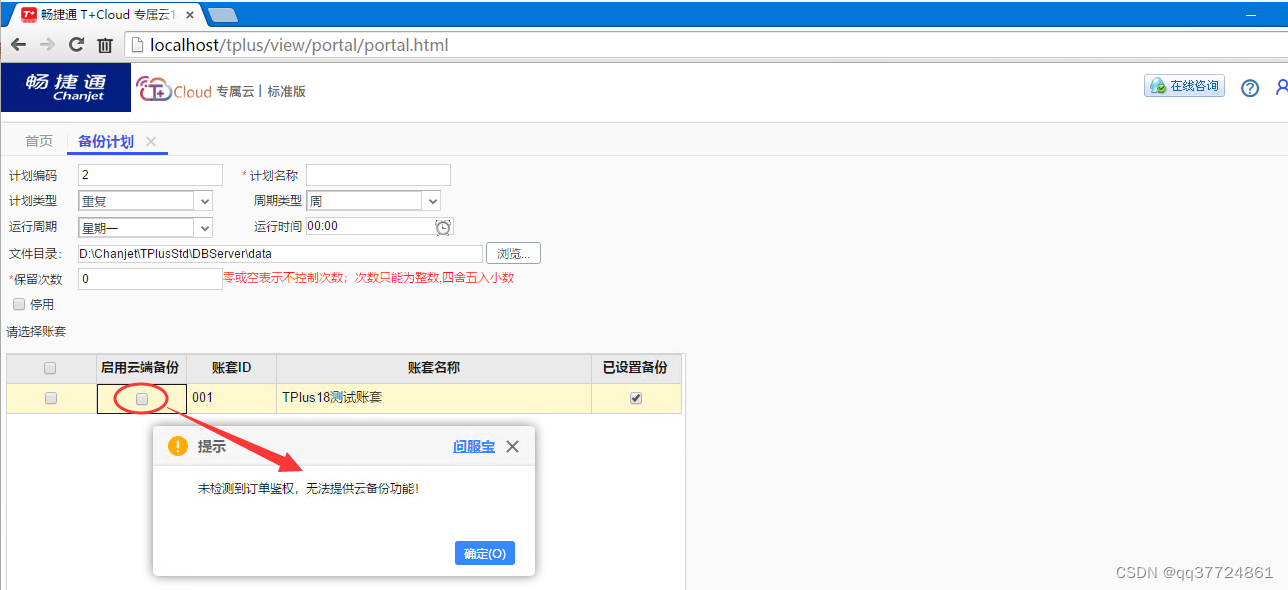Open the help question mark icon
Image resolution: width=1288 pixels, height=590 pixels.
click(x=1249, y=88)
